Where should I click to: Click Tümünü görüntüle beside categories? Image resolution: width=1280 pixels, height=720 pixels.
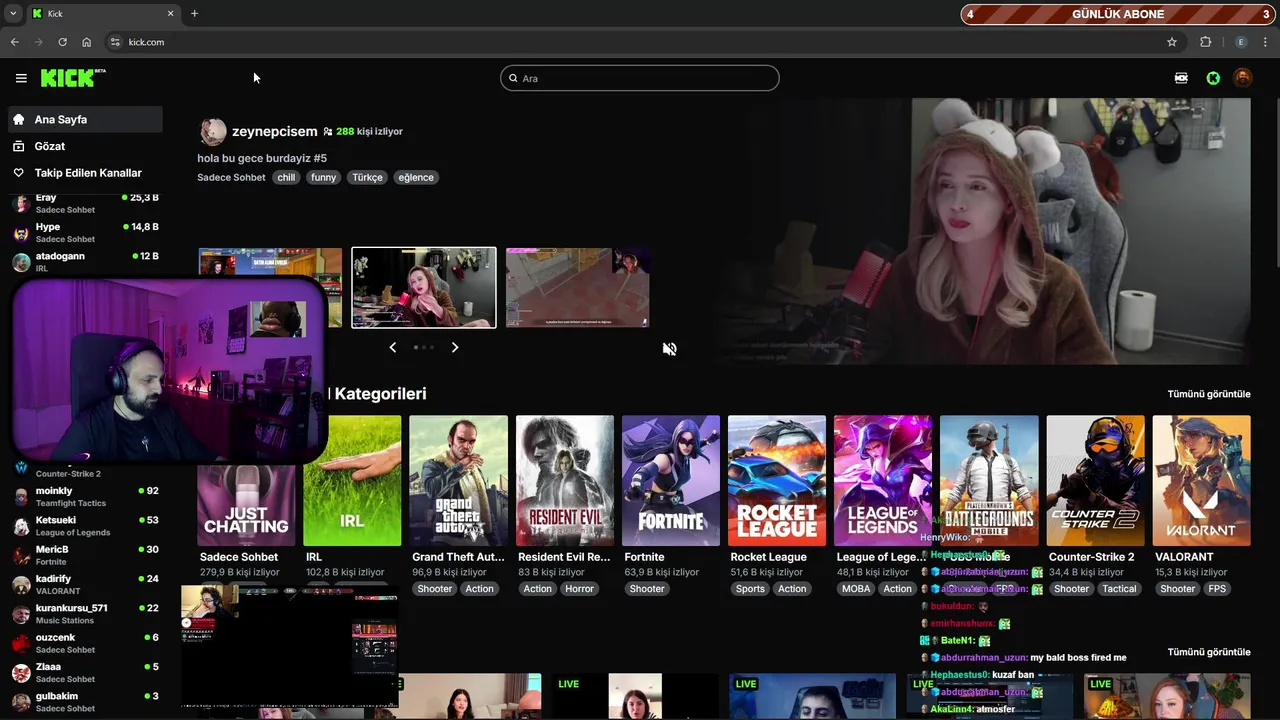(1209, 394)
